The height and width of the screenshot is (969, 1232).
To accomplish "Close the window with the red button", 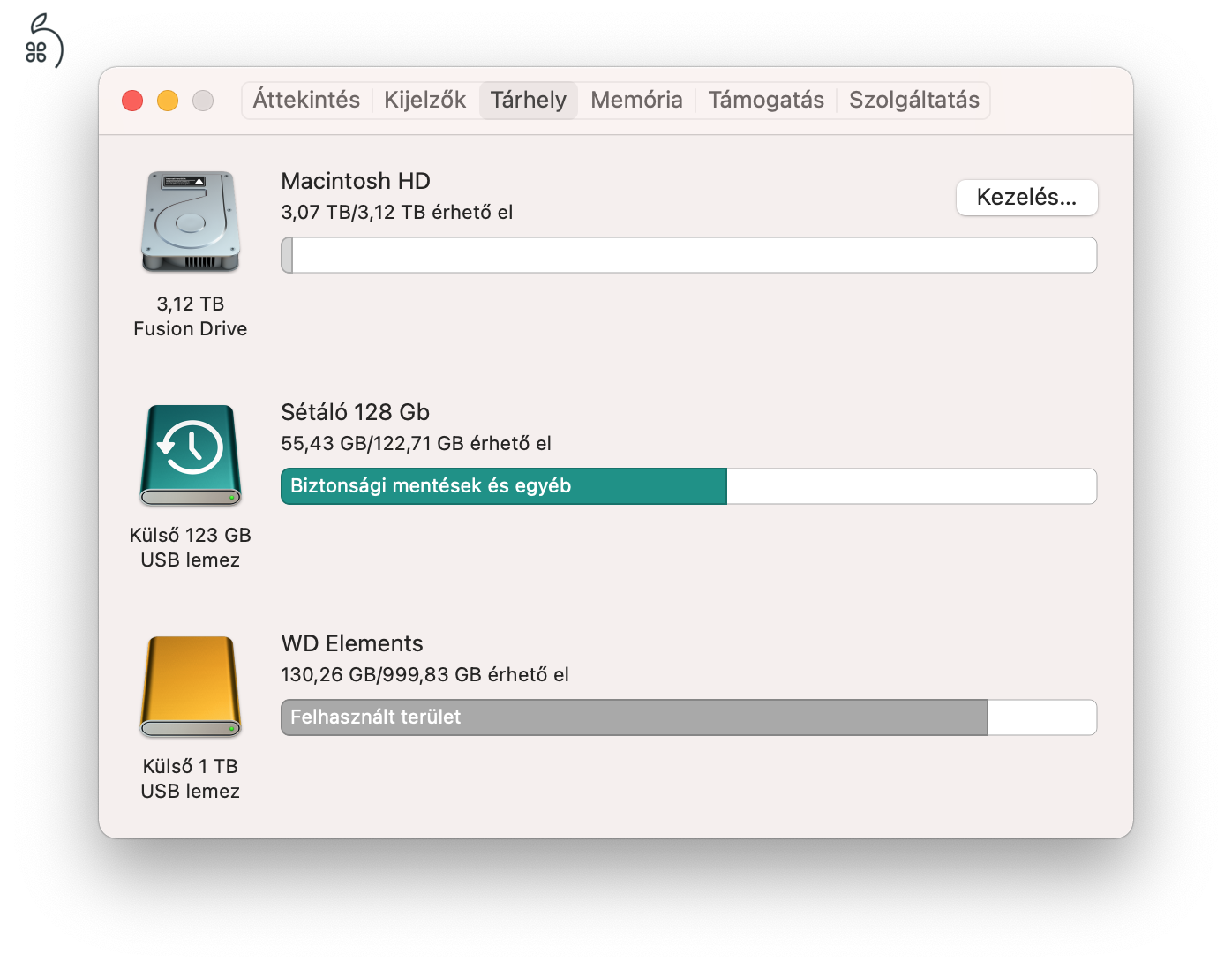I will (132, 101).
